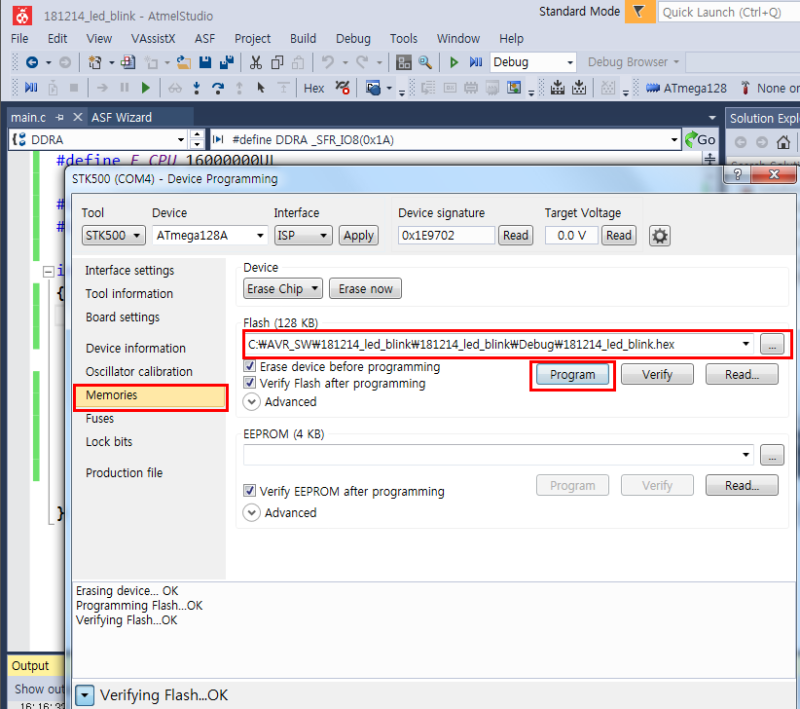
Task: Click the Save floppy disk icon
Action: coord(205,62)
